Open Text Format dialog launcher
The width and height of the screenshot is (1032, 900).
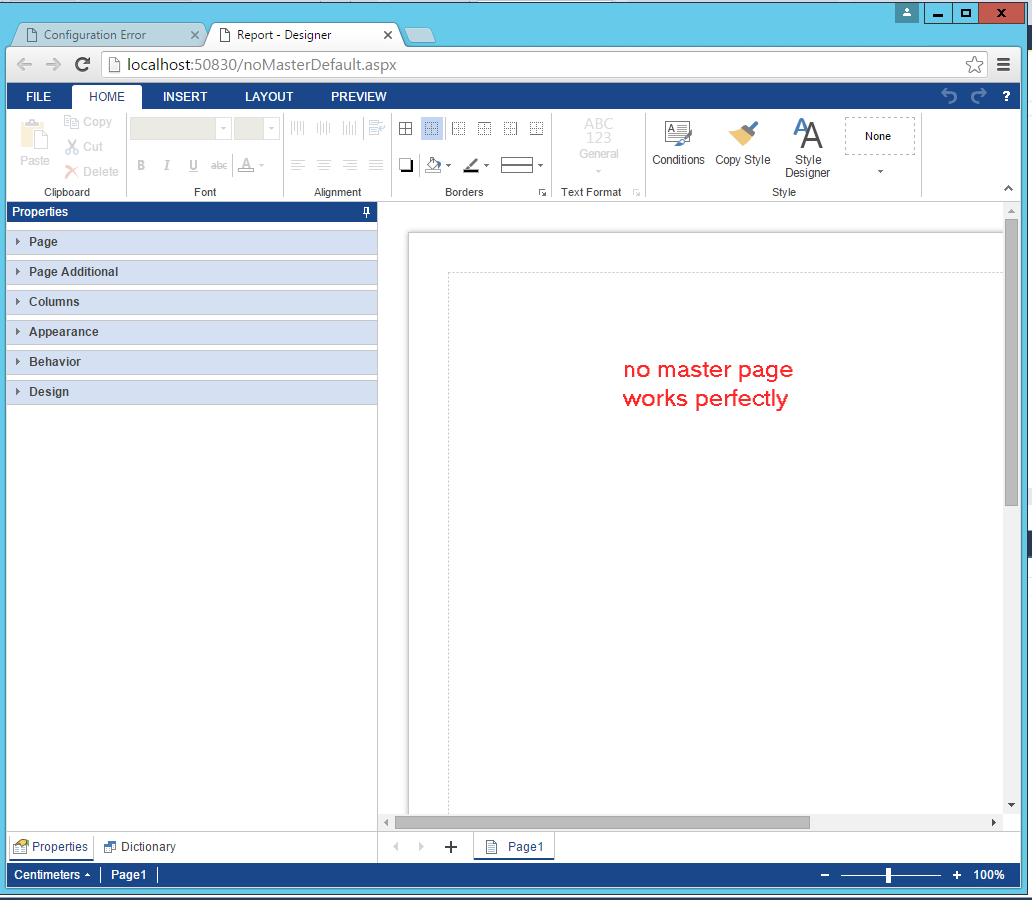point(636,192)
